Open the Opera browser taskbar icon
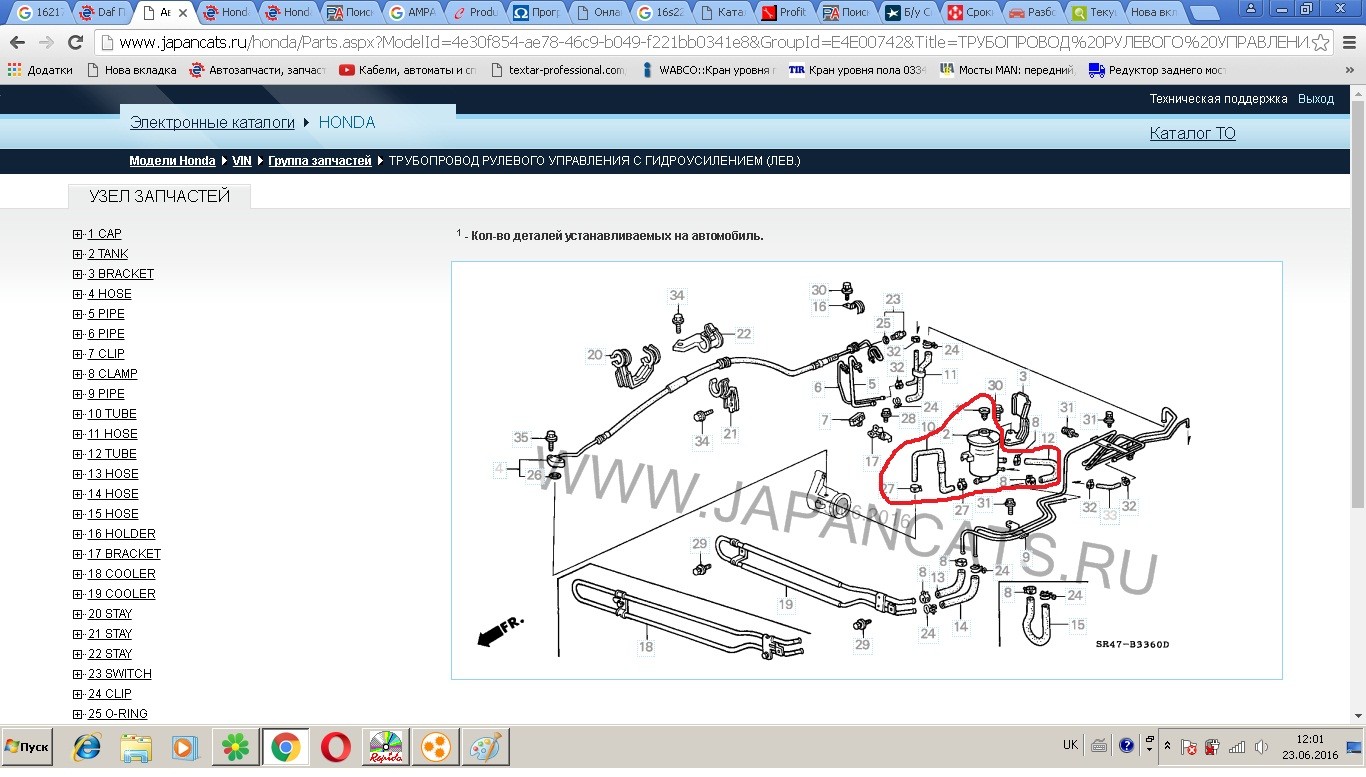The image size is (1366, 777). [x=336, y=747]
